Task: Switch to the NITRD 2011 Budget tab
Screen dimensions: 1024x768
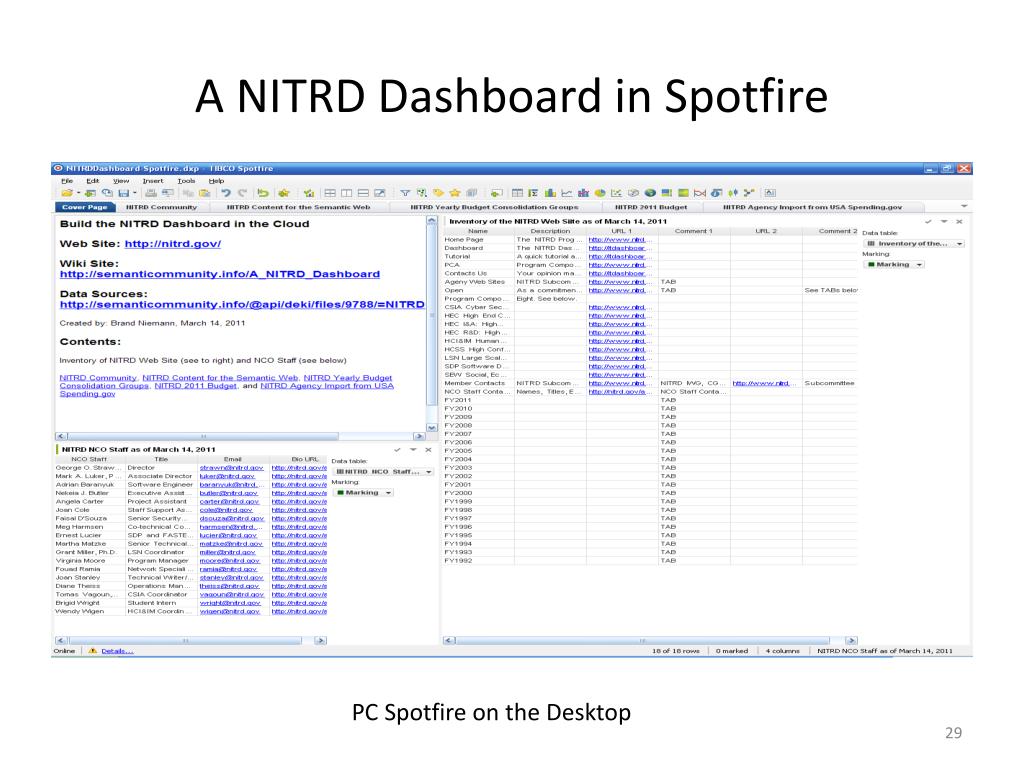Action: [x=651, y=207]
